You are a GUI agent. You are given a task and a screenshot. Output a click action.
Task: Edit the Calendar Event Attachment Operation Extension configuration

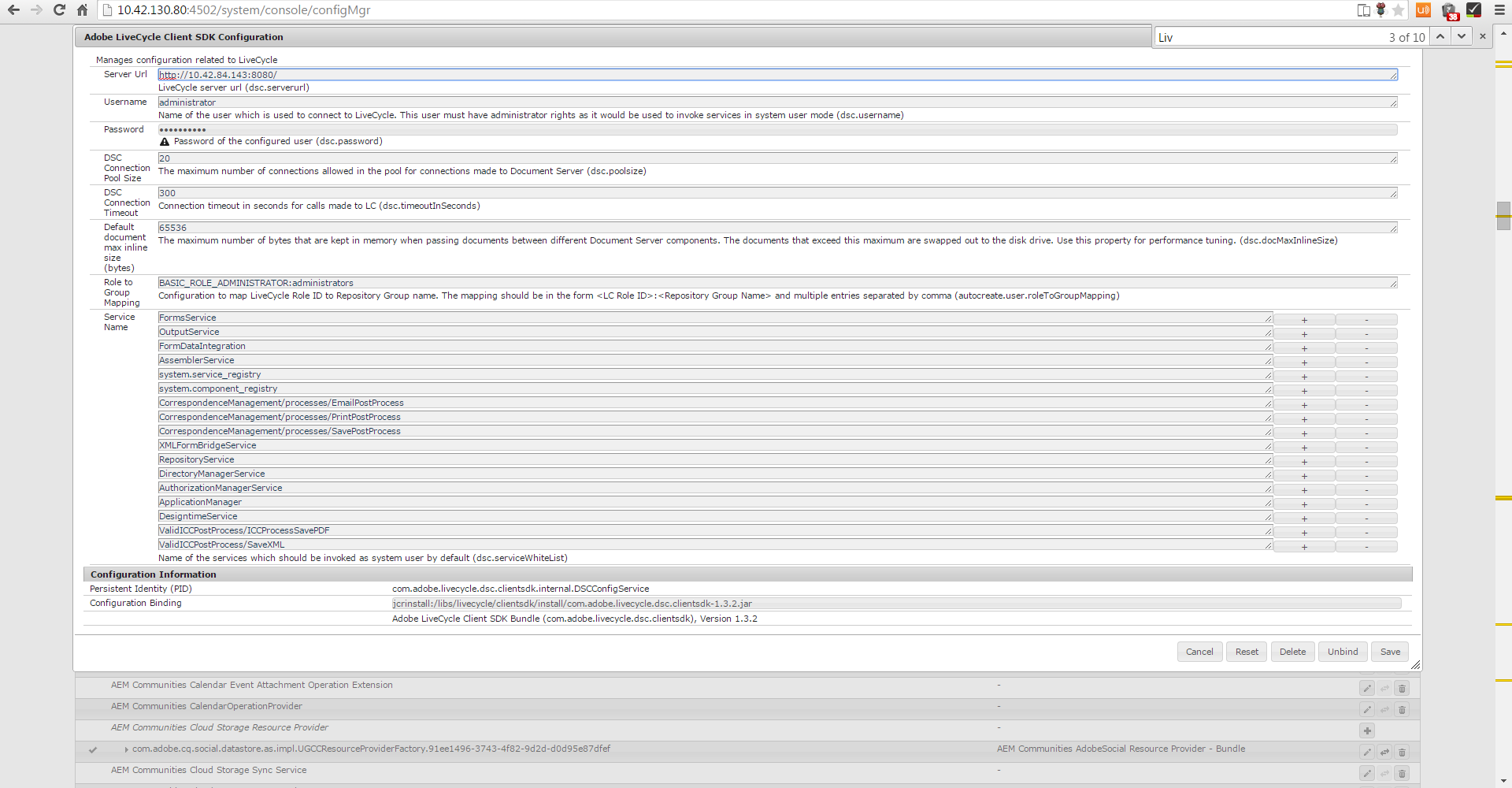tap(1367, 688)
